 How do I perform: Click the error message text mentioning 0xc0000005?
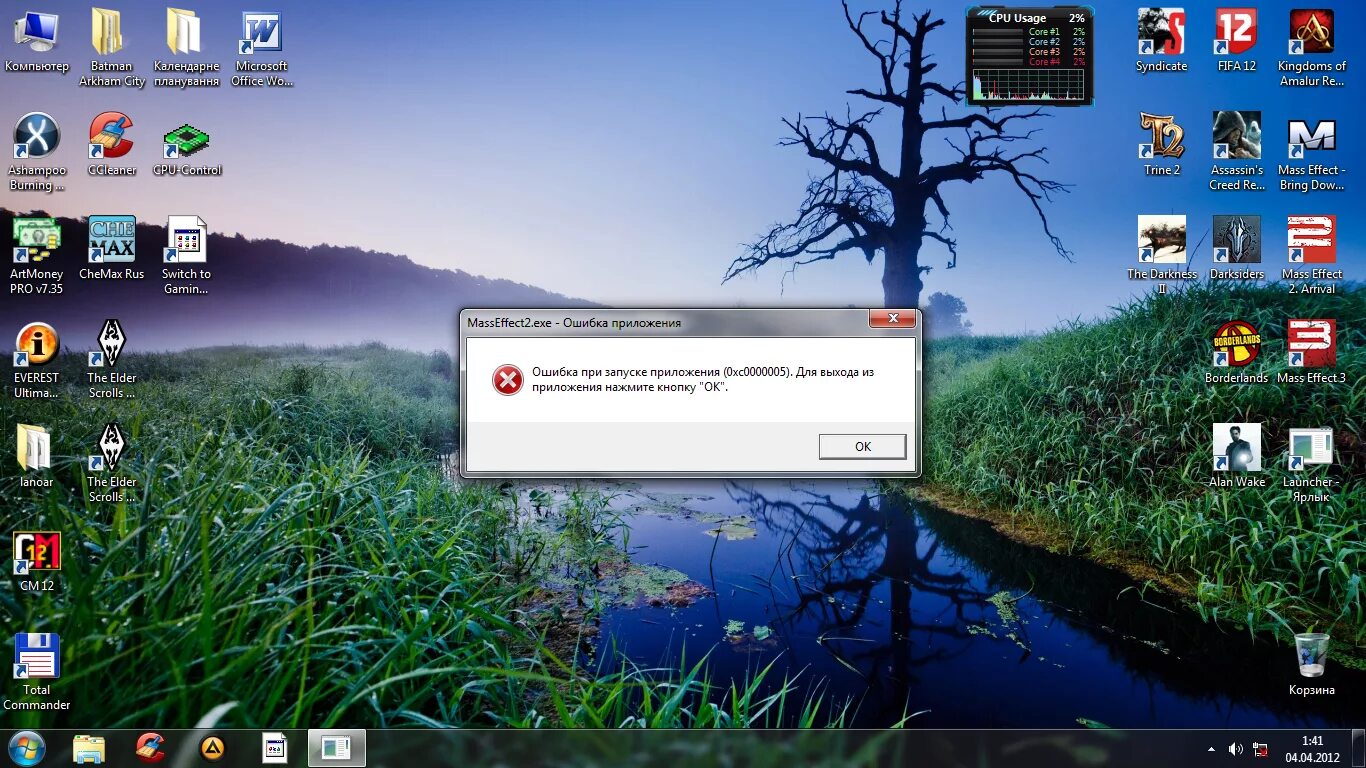(x=703, y=379)
